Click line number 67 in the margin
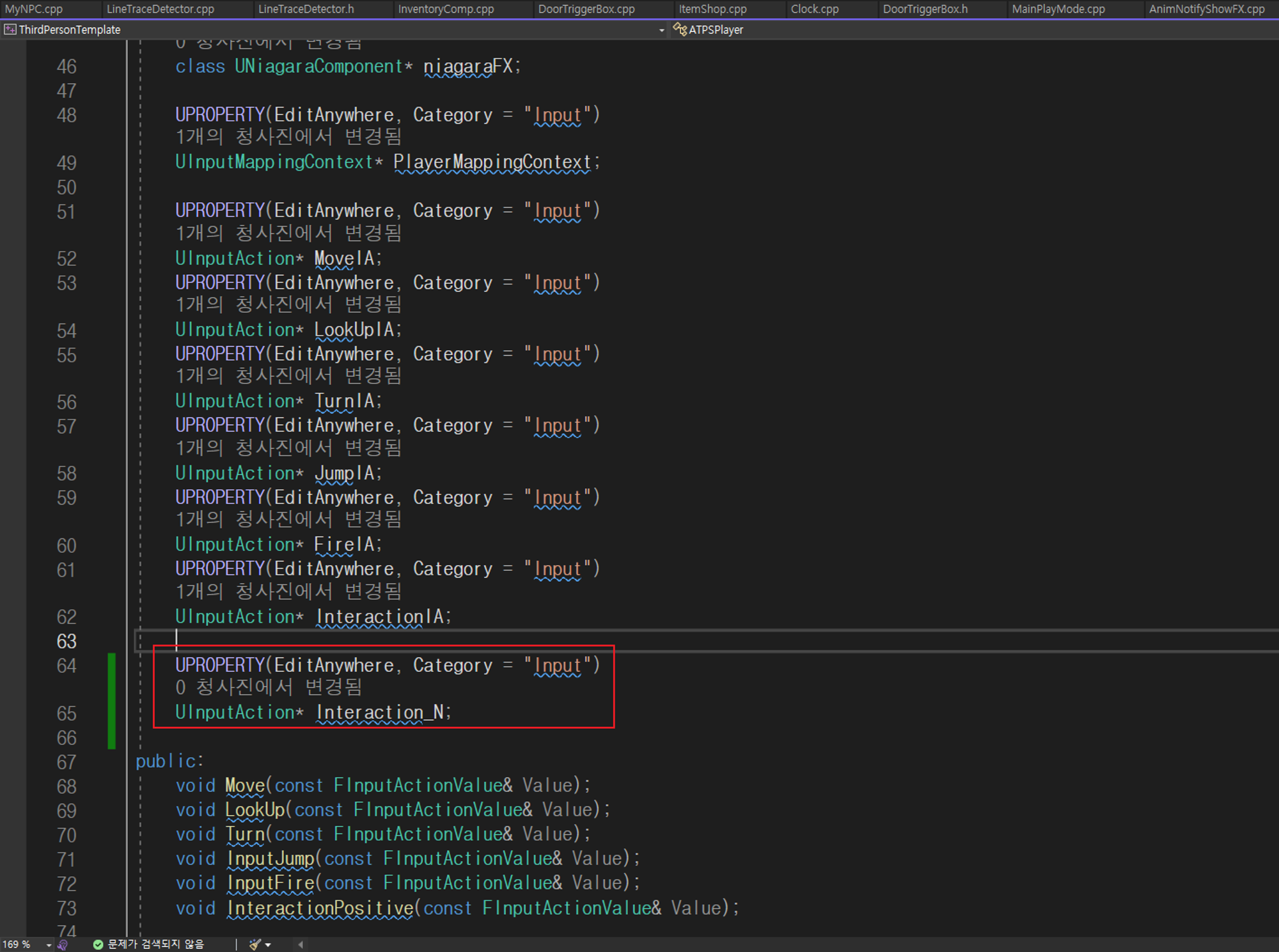Viewport: 1279px width, 952px height. coord(67,761)
